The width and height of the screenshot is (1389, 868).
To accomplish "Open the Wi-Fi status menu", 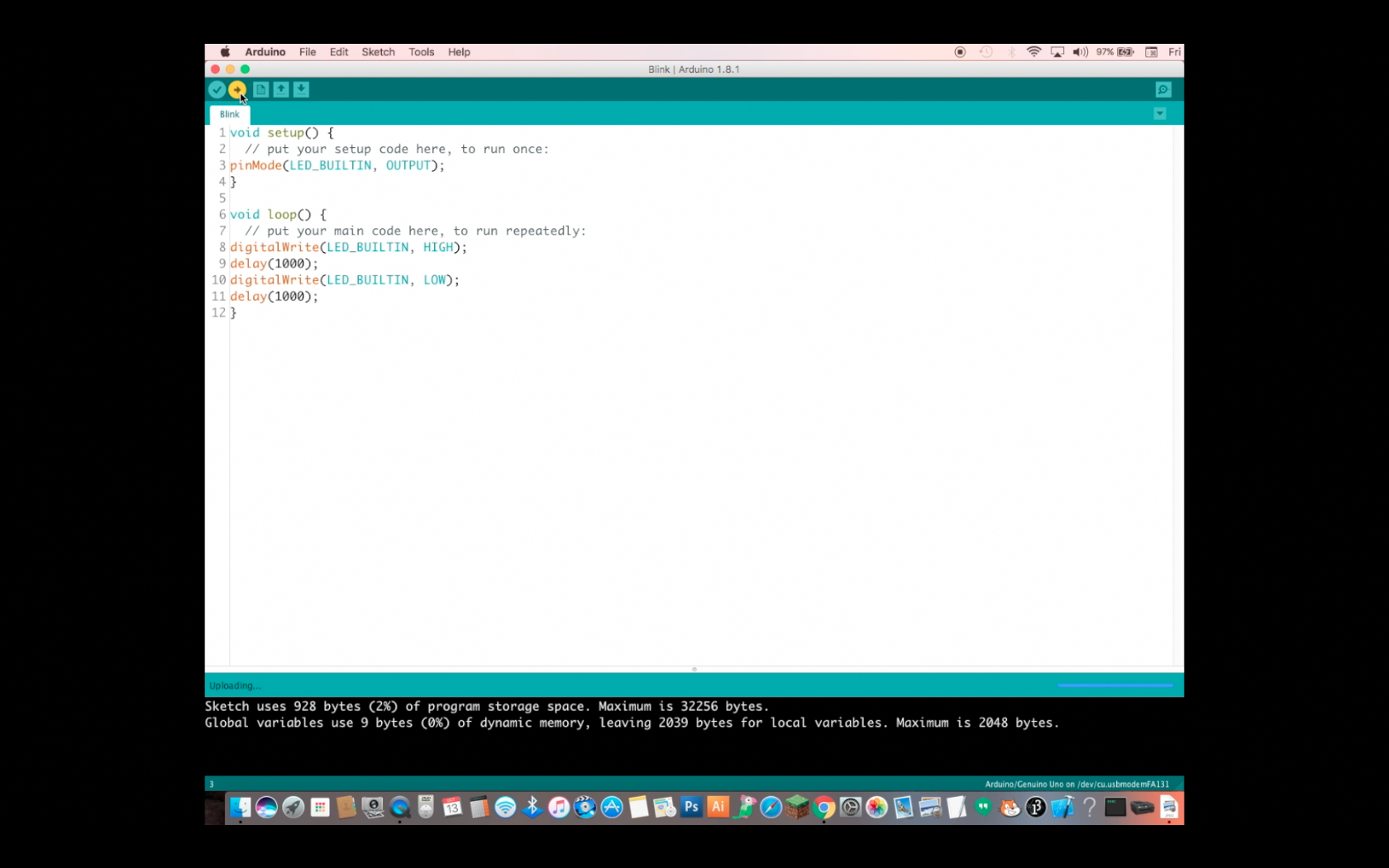I will coord(1033,52).
